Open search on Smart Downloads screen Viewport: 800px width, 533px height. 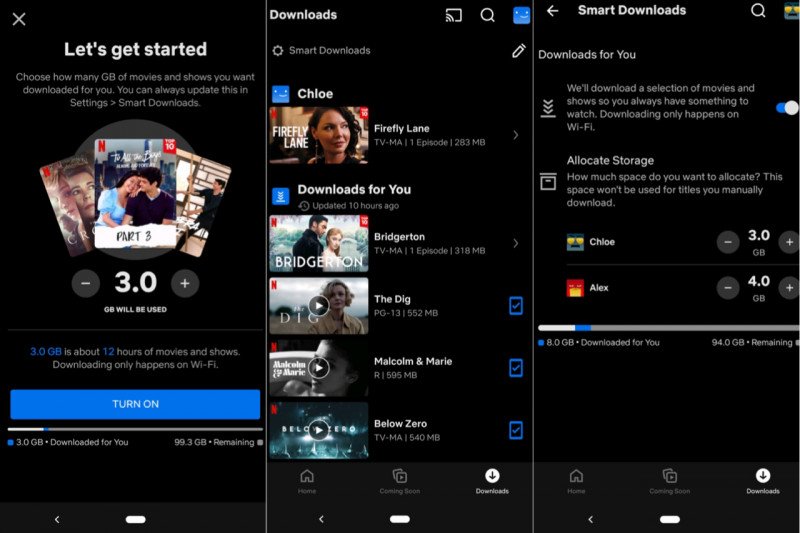pos(758,10)
